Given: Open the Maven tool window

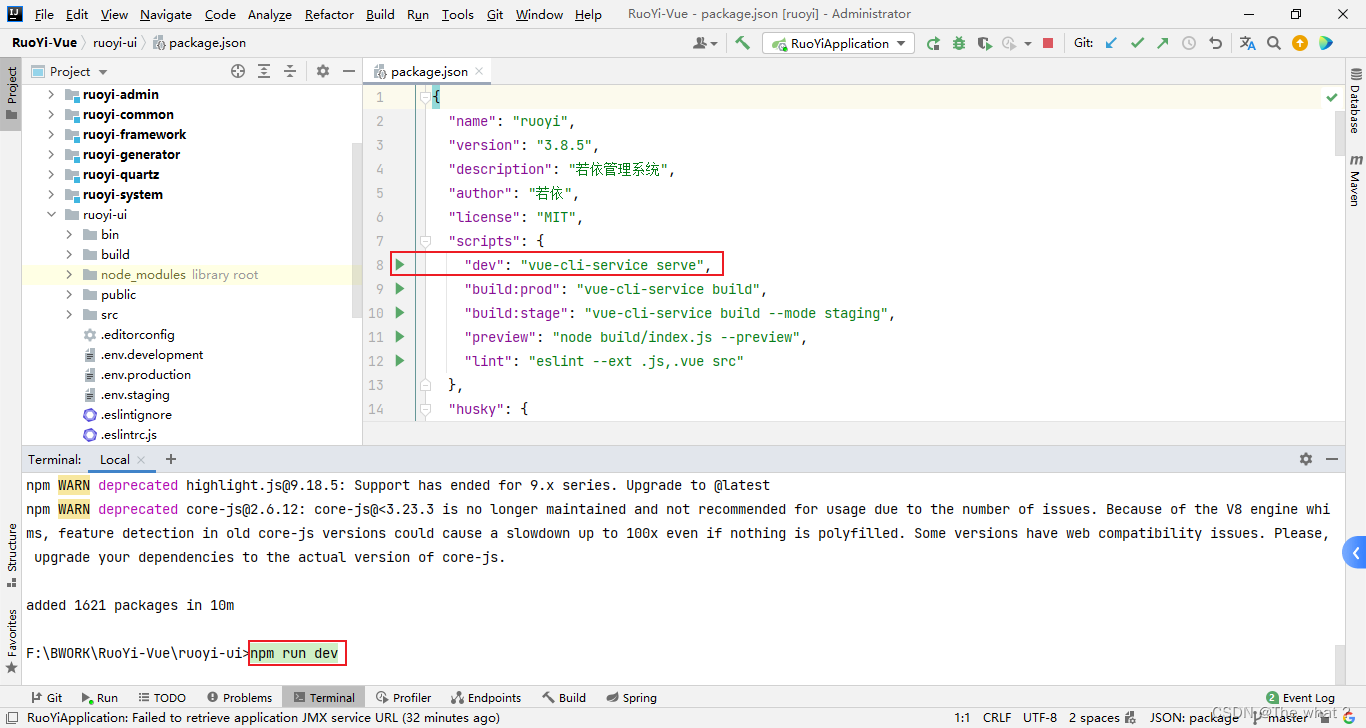Looking at the screenshot, I should 1355,180.
